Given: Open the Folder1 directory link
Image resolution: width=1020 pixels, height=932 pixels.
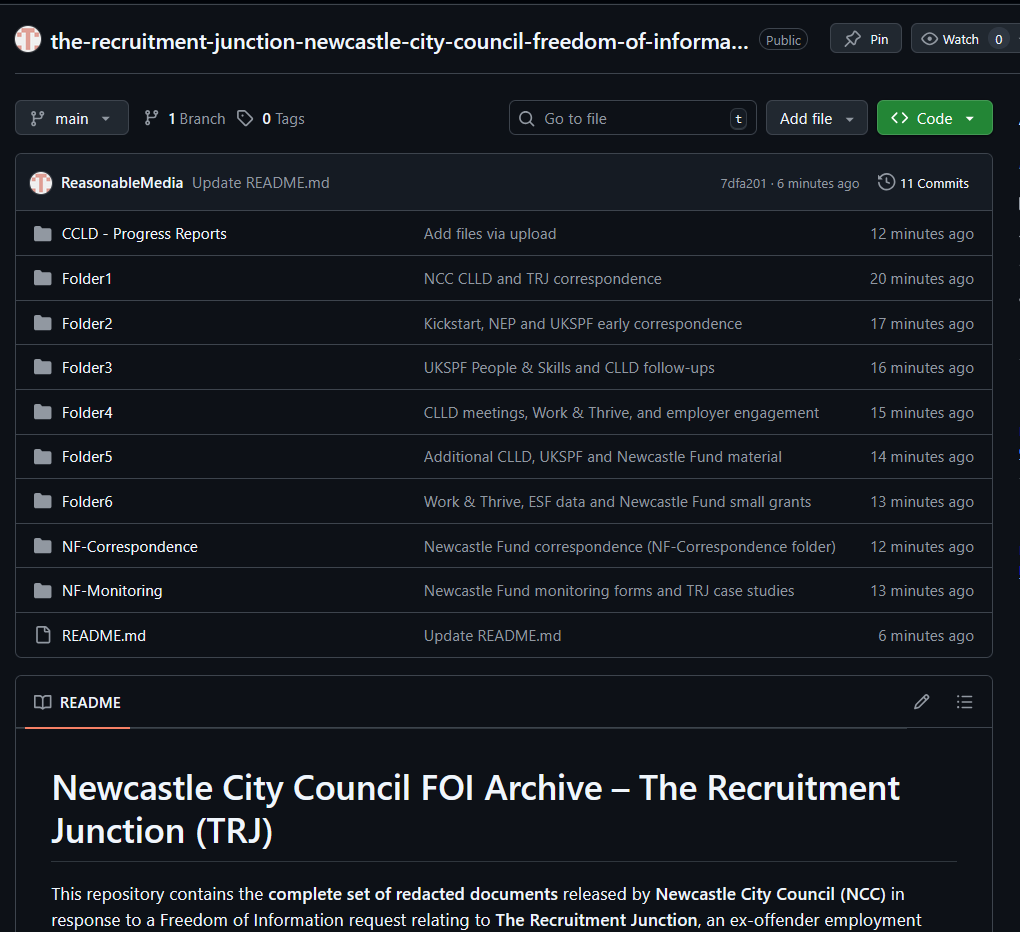Looking at the screenshot, I should point(87,278).
